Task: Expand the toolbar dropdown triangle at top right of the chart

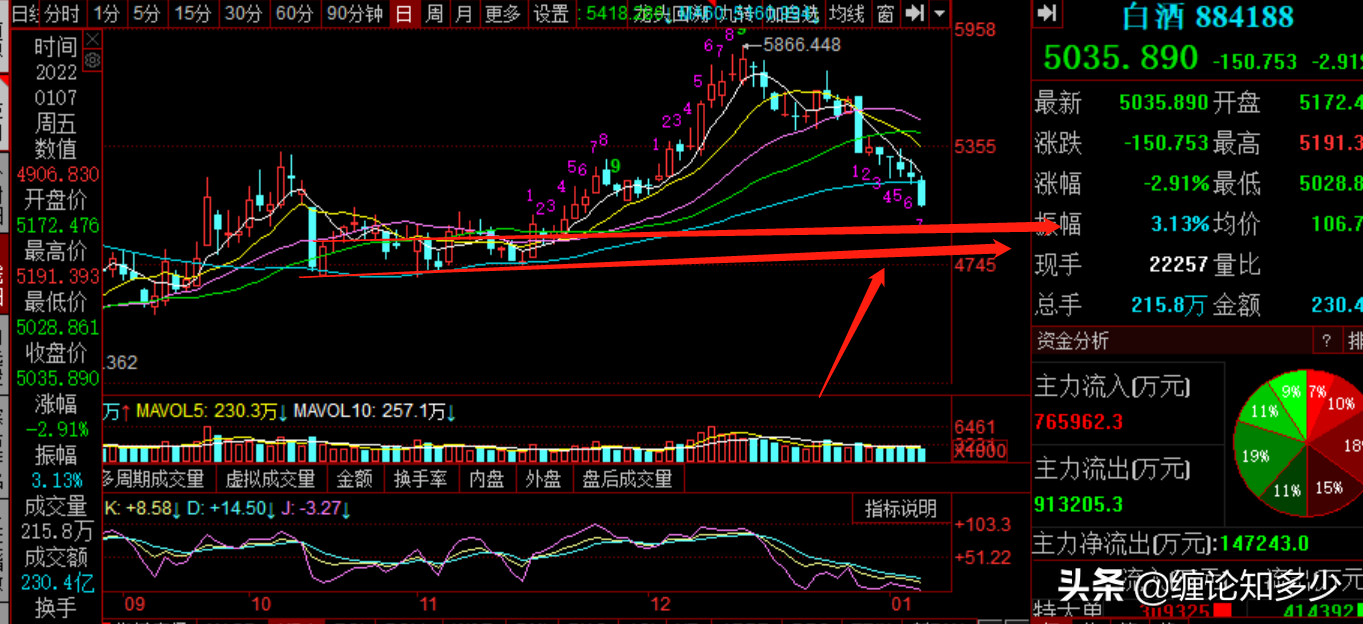Action: coord(939,13)
